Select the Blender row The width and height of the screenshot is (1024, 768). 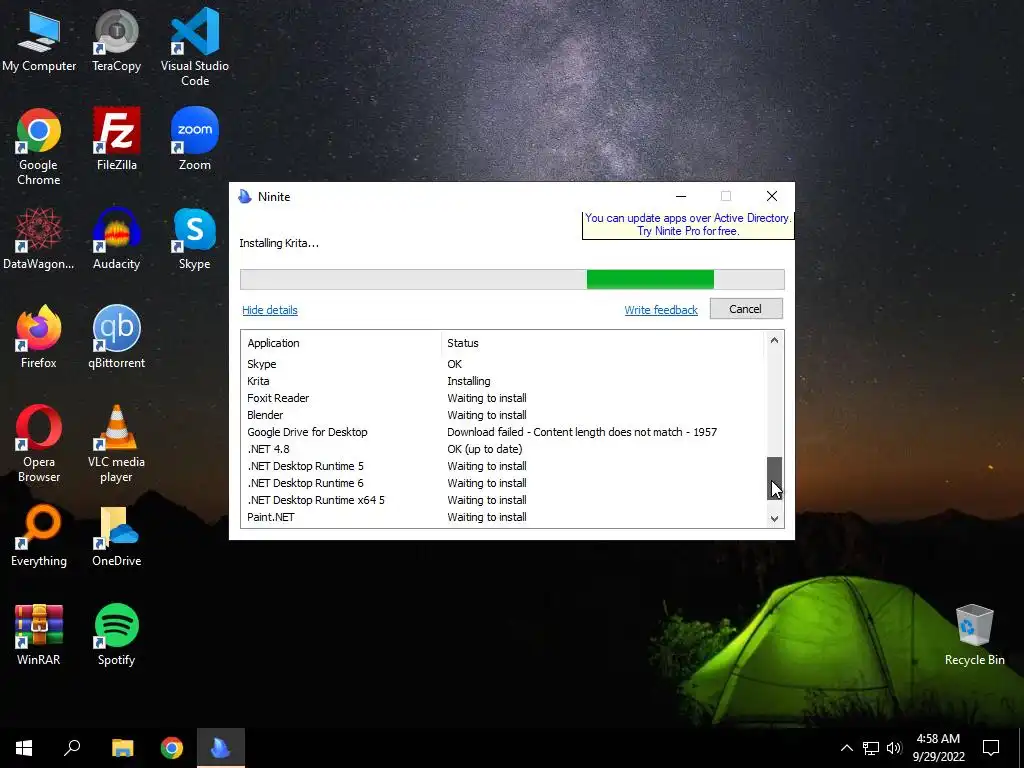(x=503, y=415)
